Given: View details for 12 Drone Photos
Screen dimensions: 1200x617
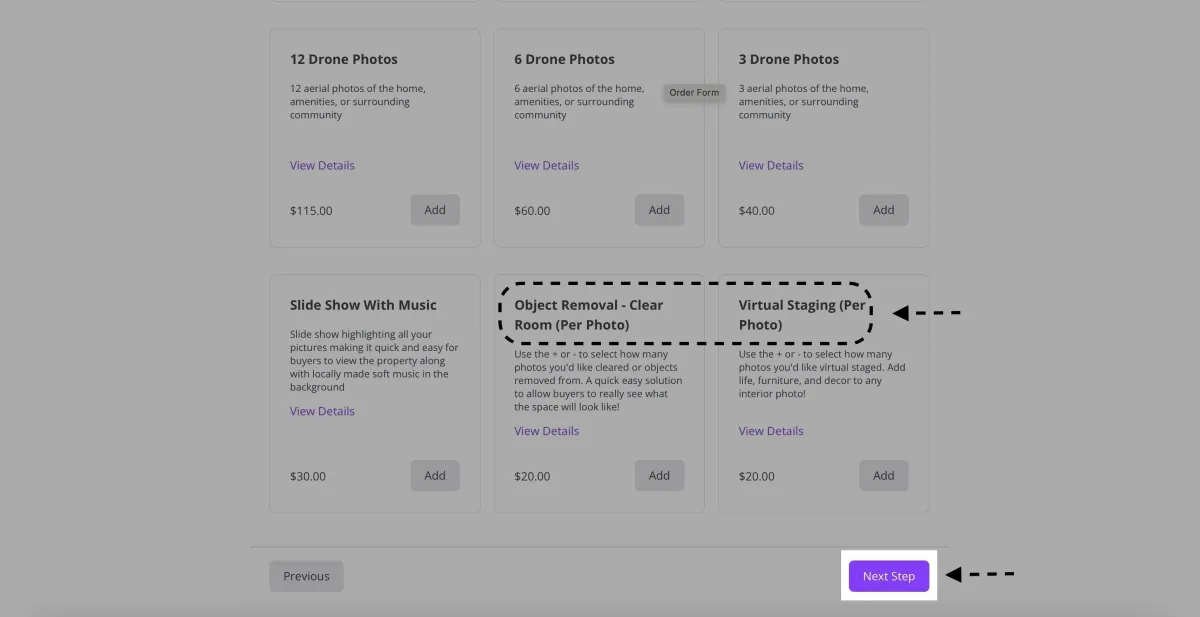Looking at the screenshot, I should pyautogui.click(x=322, y=166).
